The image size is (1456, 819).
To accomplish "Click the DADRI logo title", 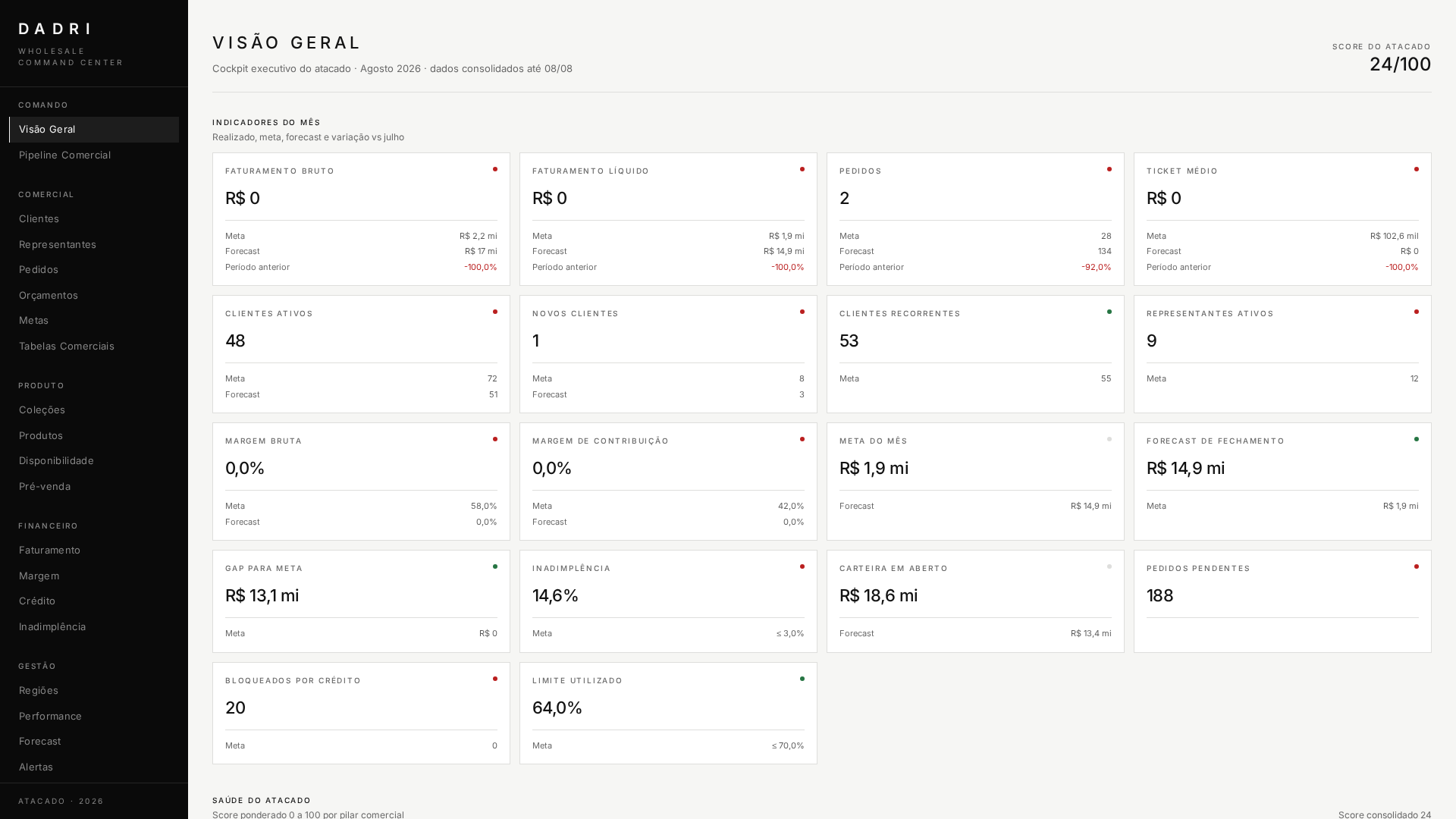I will tap(55, 29).
